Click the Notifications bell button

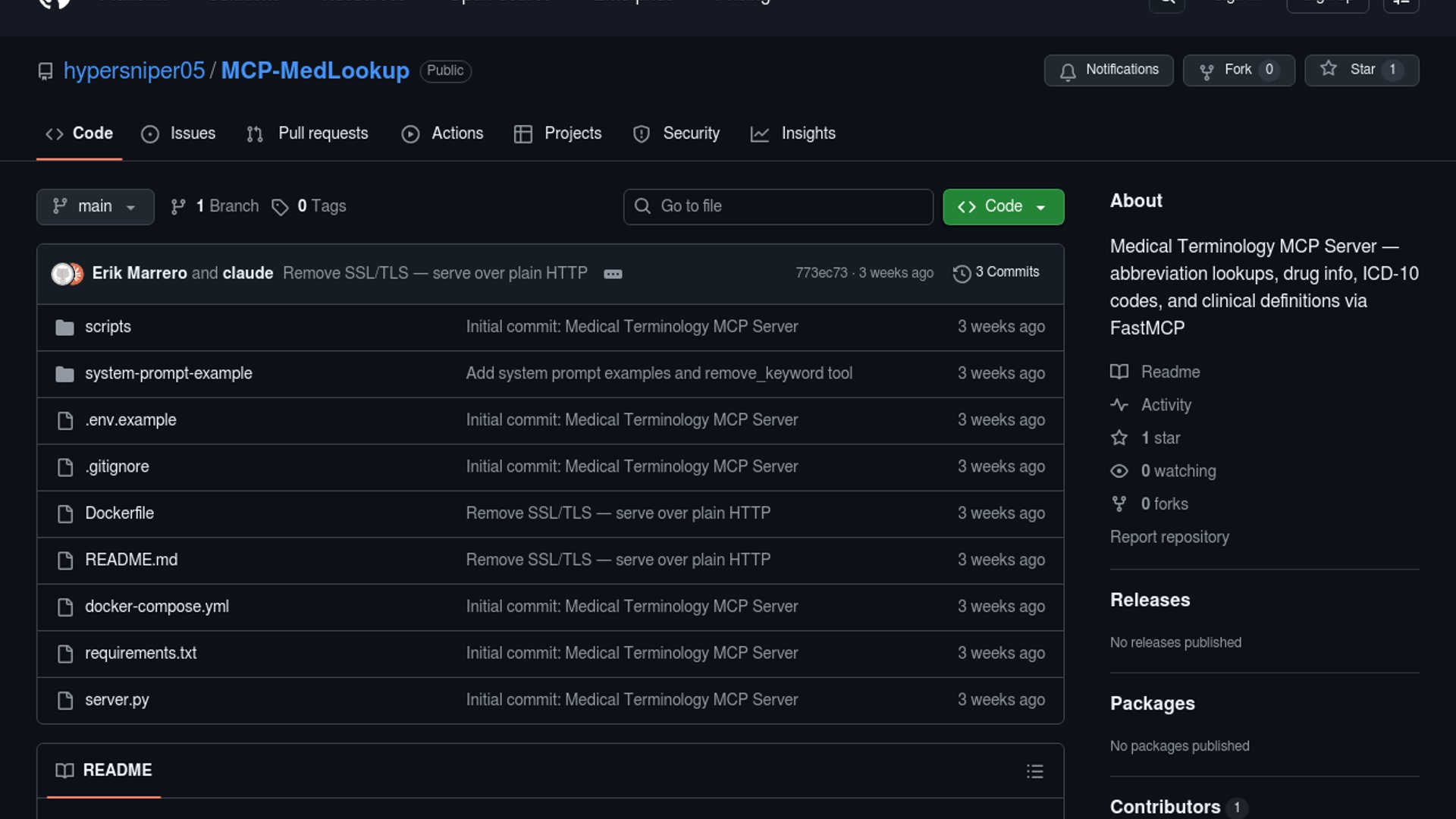pos(1108,71)
